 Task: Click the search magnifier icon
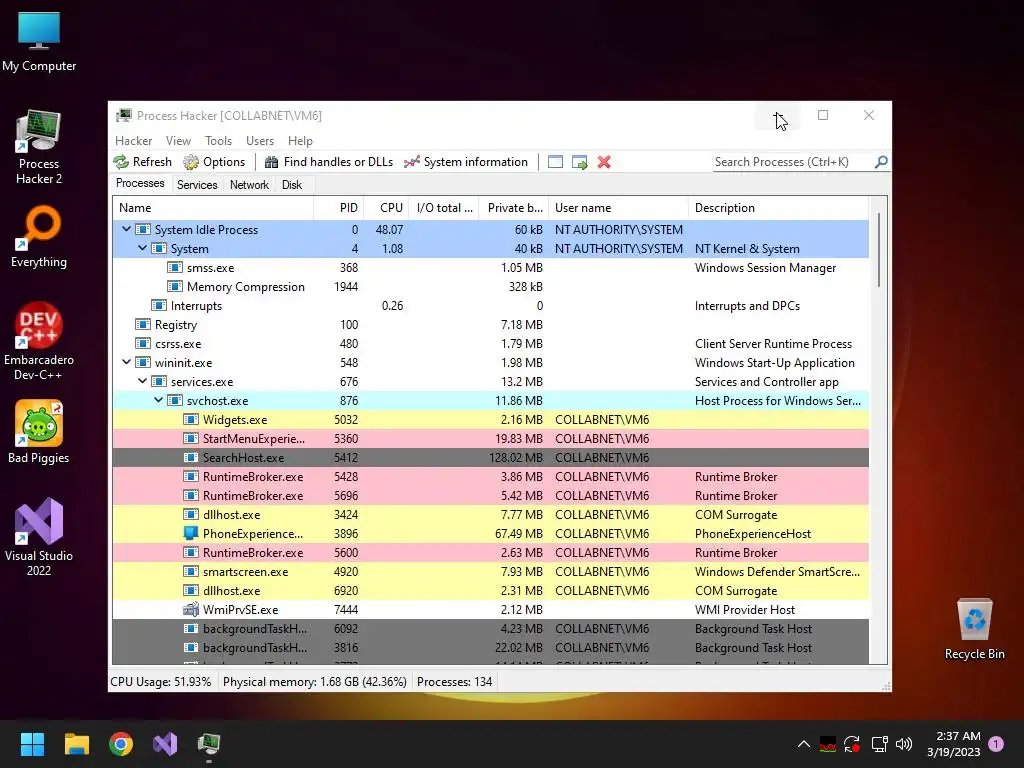[x=881, y=161]
